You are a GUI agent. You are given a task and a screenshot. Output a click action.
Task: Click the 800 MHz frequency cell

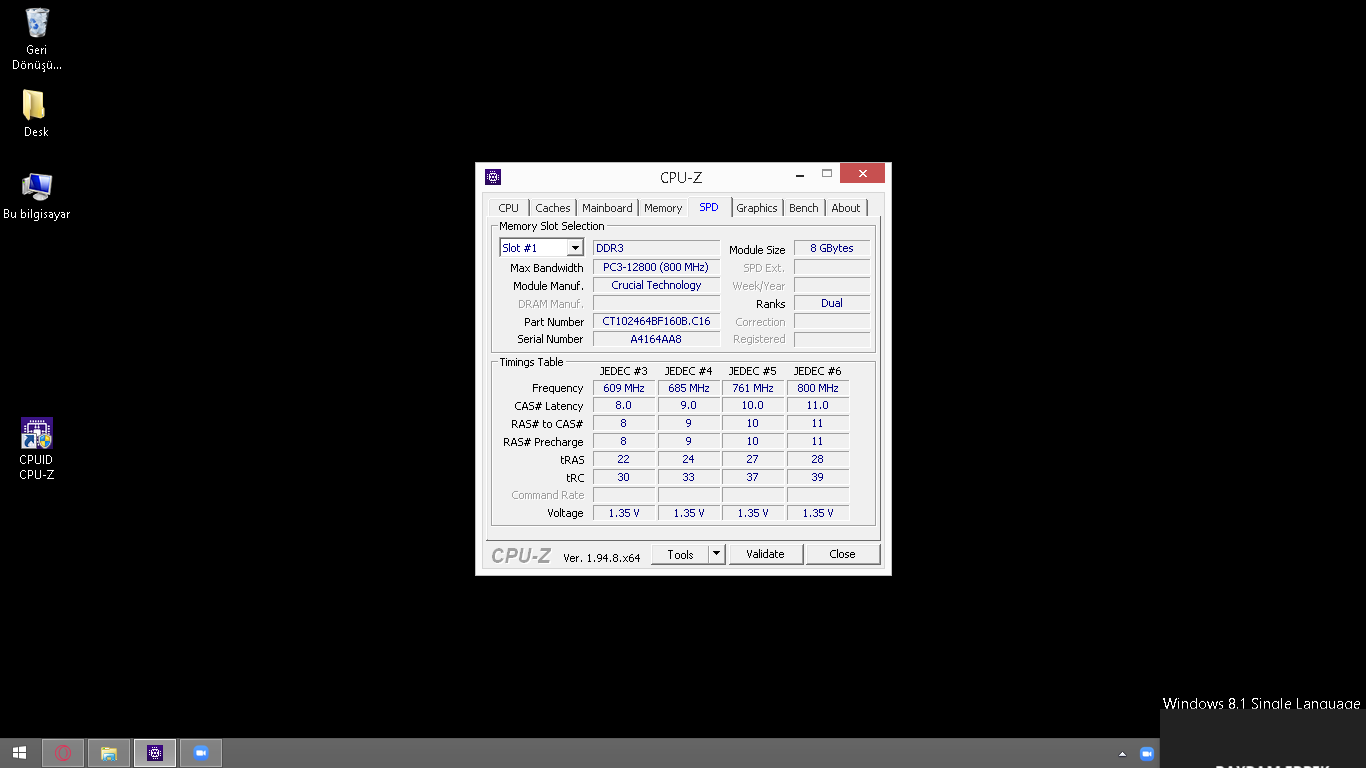pyautogui.click(x=818, y=388)
